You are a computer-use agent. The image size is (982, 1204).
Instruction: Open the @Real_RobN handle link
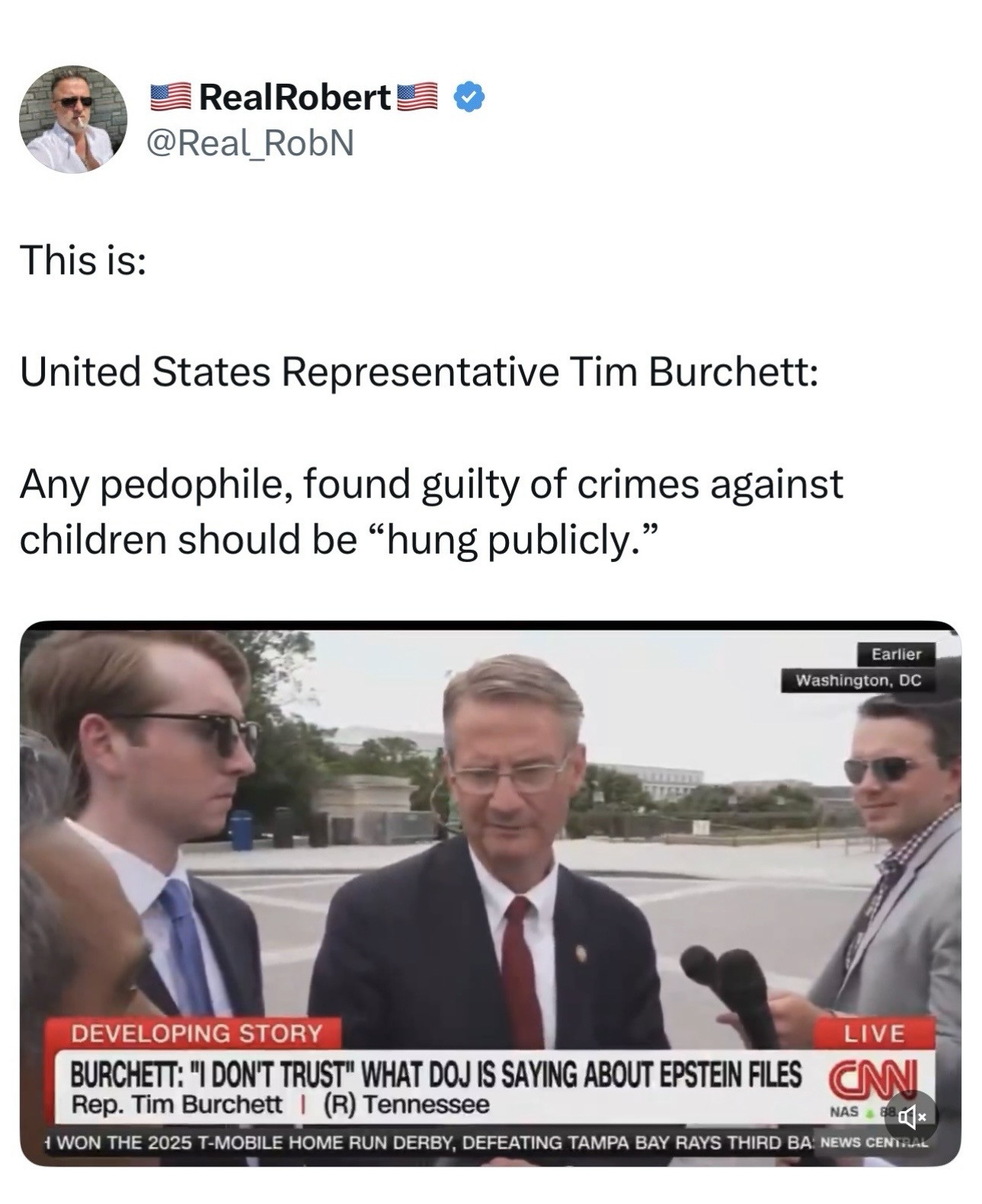click(x=250, y=142)
